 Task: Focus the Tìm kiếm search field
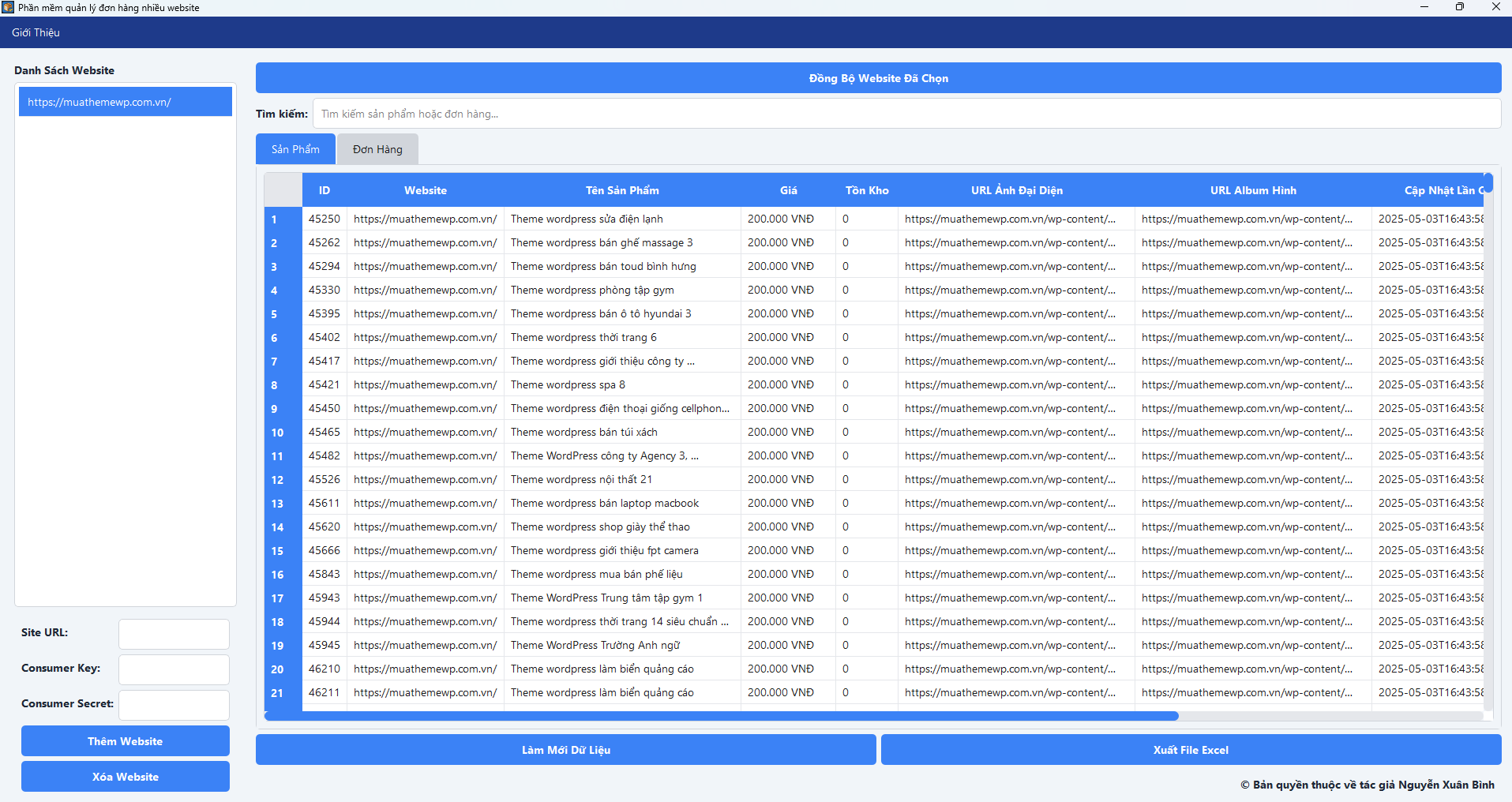click(x=906, y=114)
